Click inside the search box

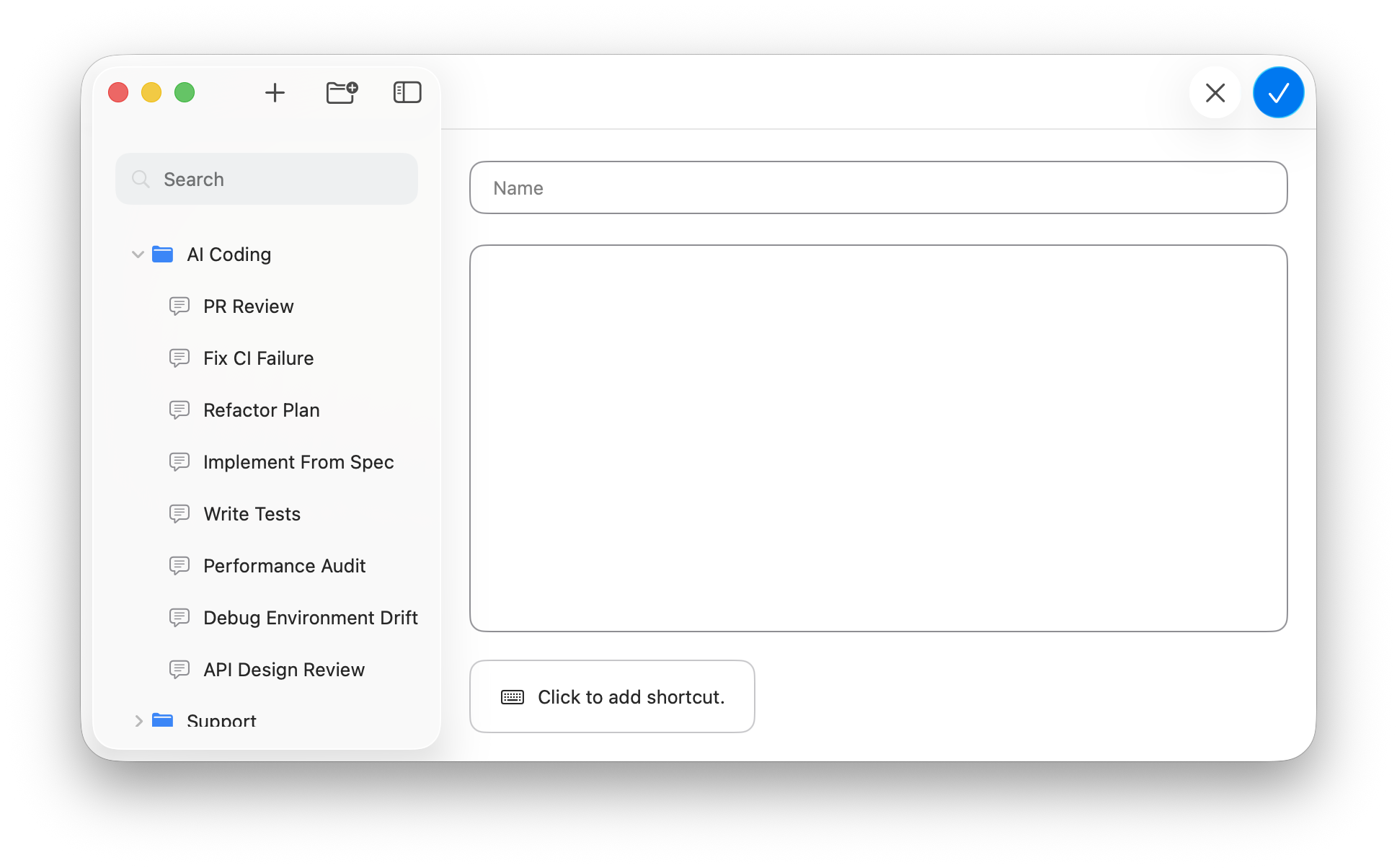click(x=267, y=179)
